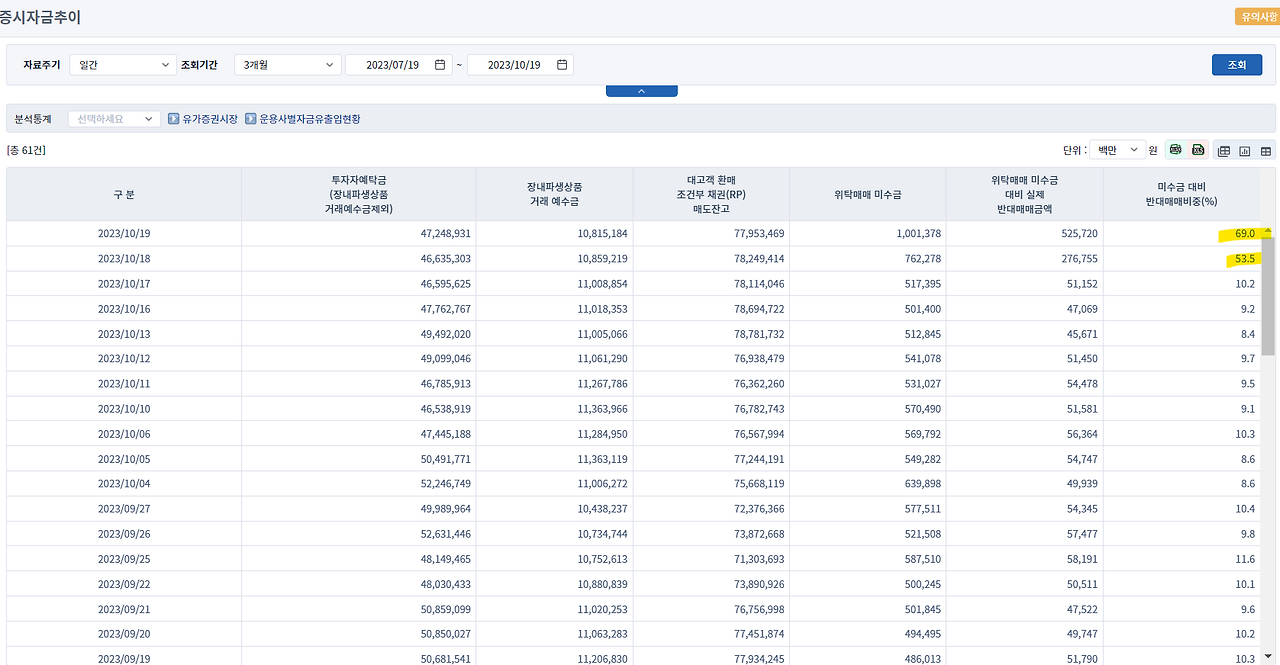This screenshot has height=665, width=1280.
Task: Click the value 525,720
Action: tap(1078, 233)
